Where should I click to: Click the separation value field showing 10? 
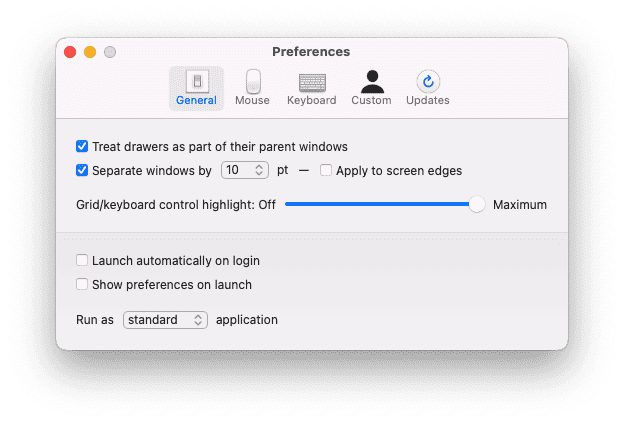click(235, 170)
